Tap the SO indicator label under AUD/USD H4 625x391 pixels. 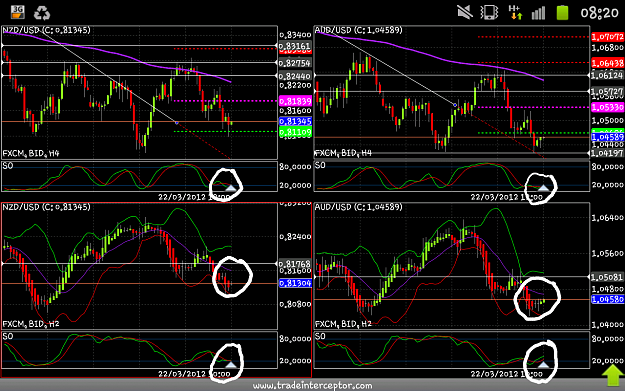(320, 165)
